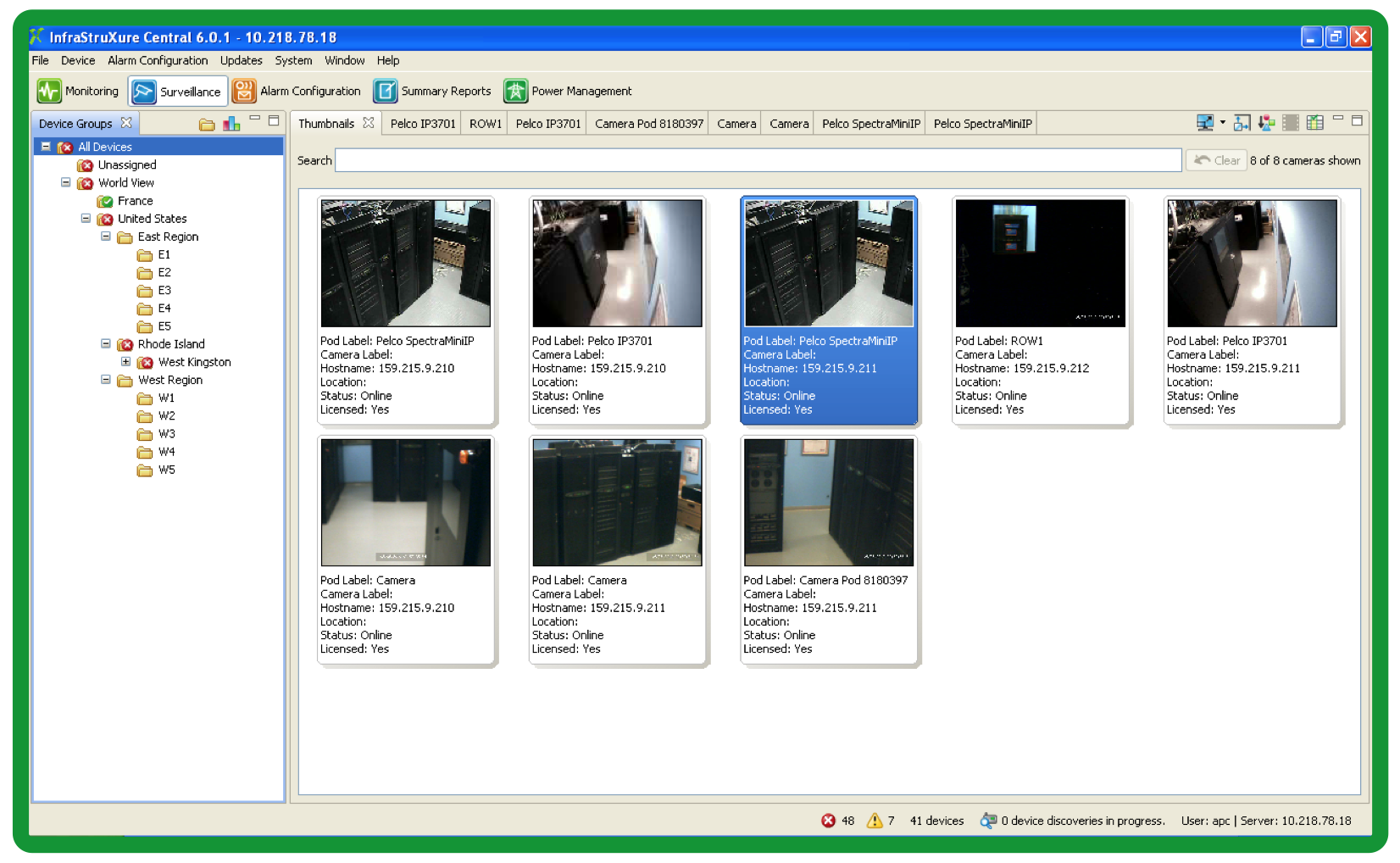
Task: Close the Thumbnails tab
Action: coord(368,123)
